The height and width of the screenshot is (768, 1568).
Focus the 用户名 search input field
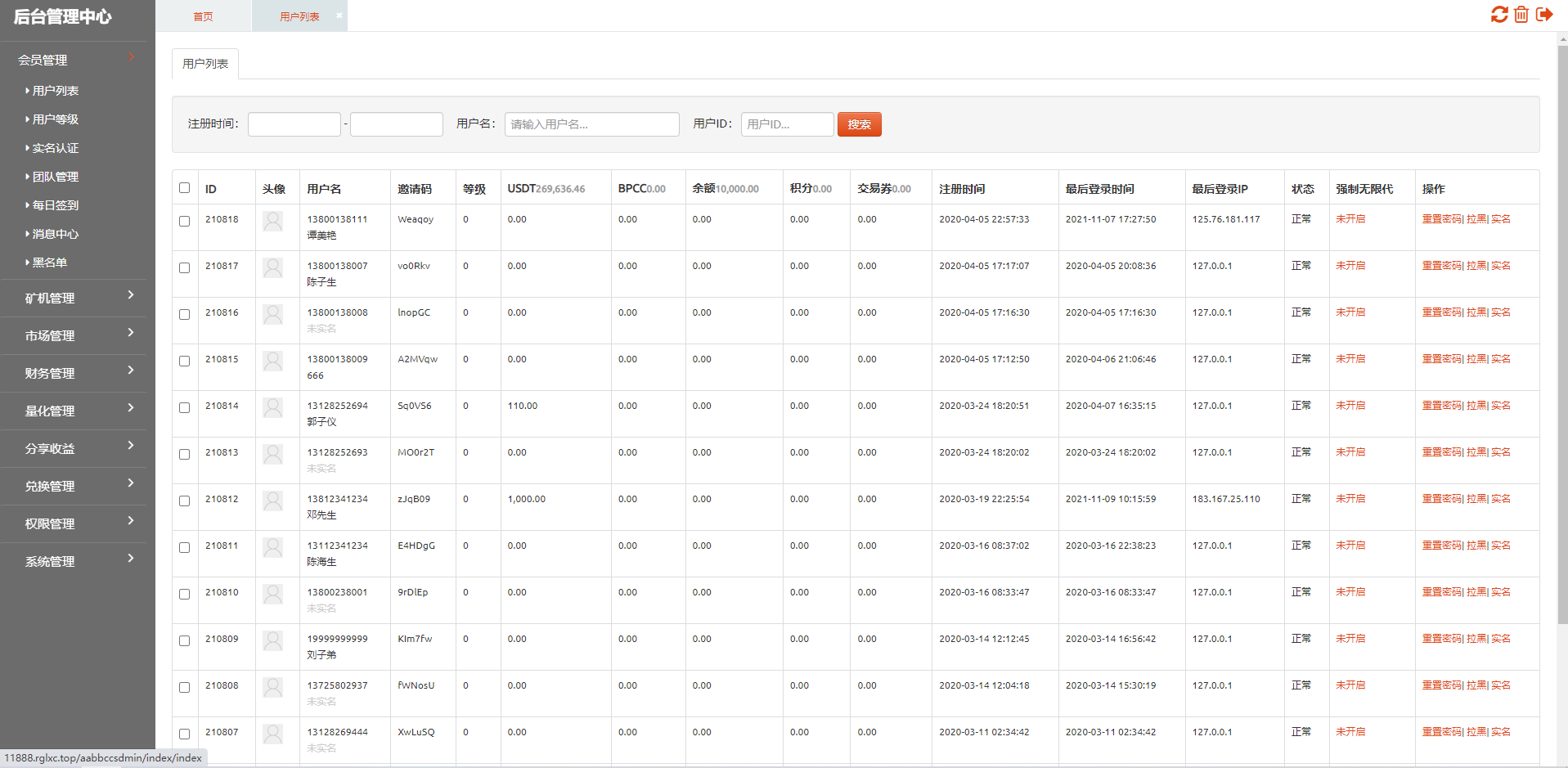click(x=591, y=124)
